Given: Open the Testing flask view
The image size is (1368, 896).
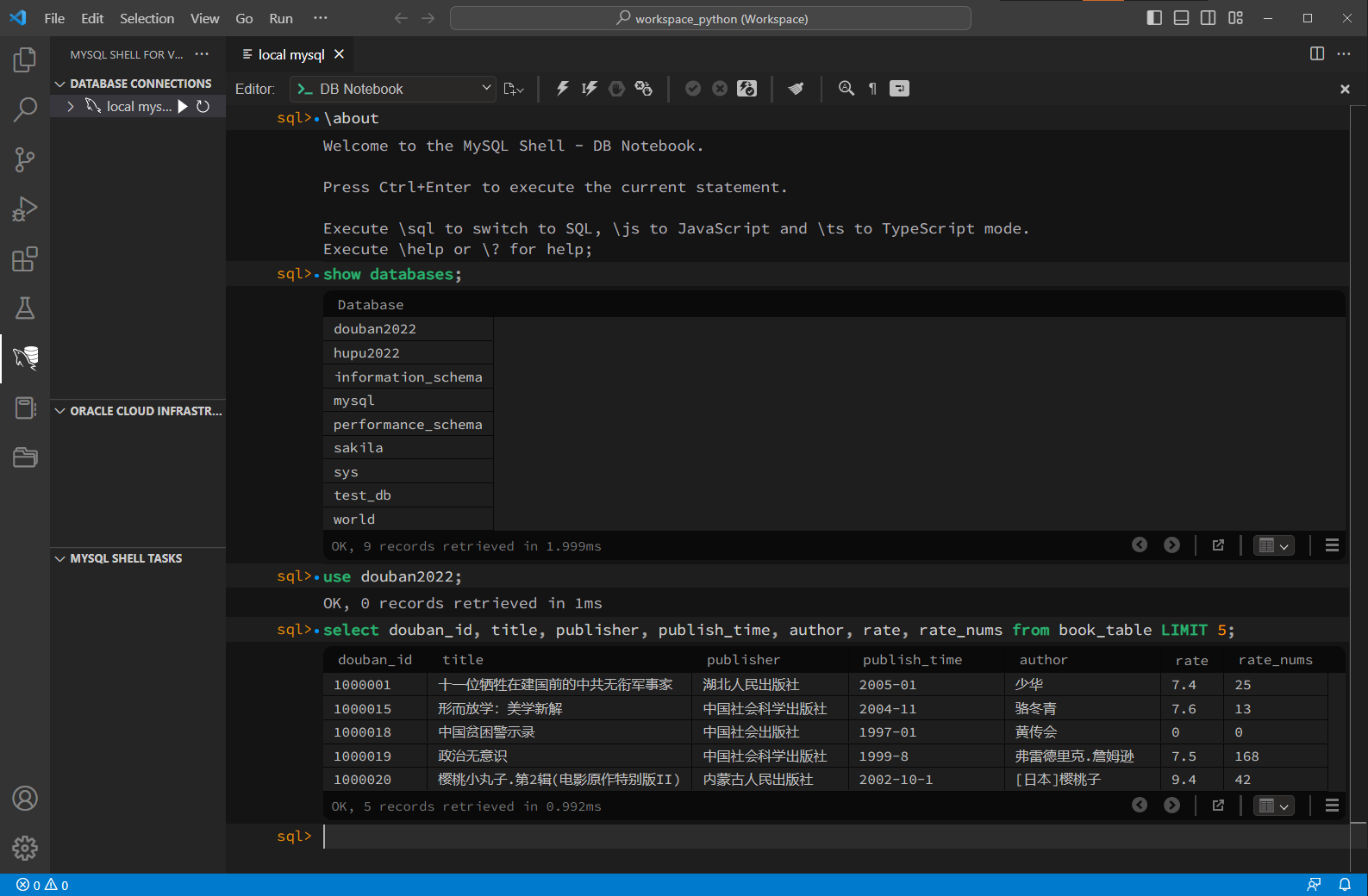Looking at the screenshot, I should 25,308.
